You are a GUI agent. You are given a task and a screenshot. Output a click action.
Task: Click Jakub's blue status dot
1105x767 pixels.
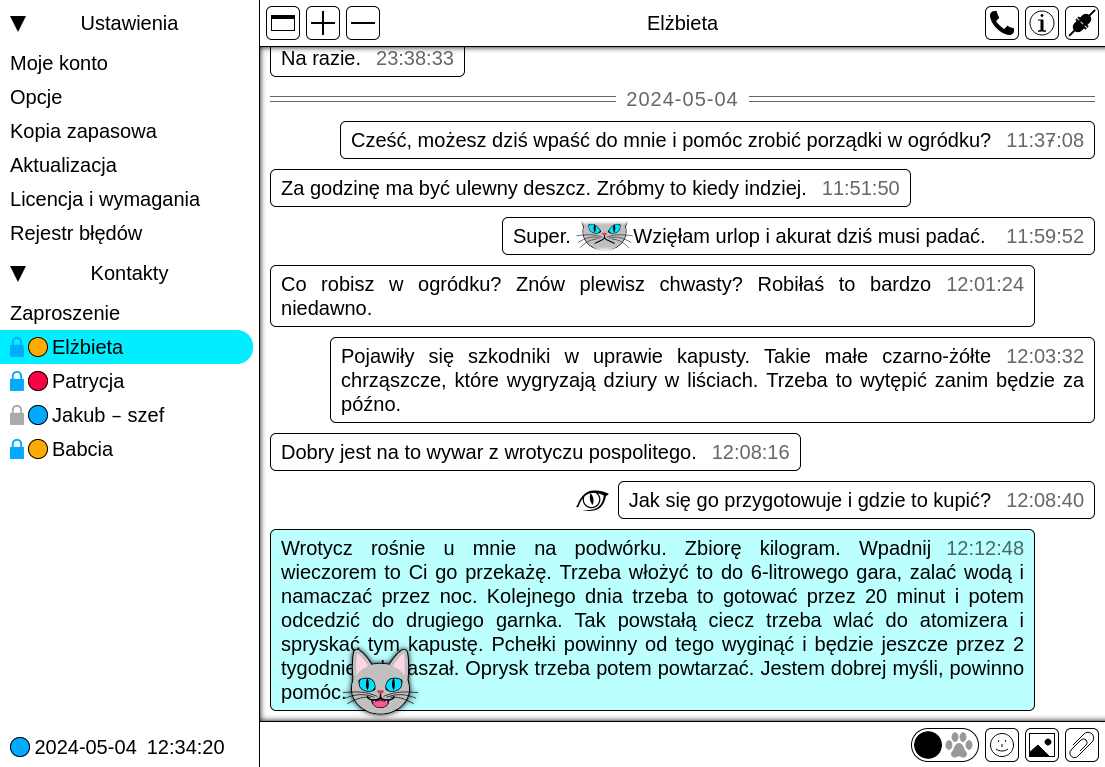pyautogui.click(x=38, y=415)
